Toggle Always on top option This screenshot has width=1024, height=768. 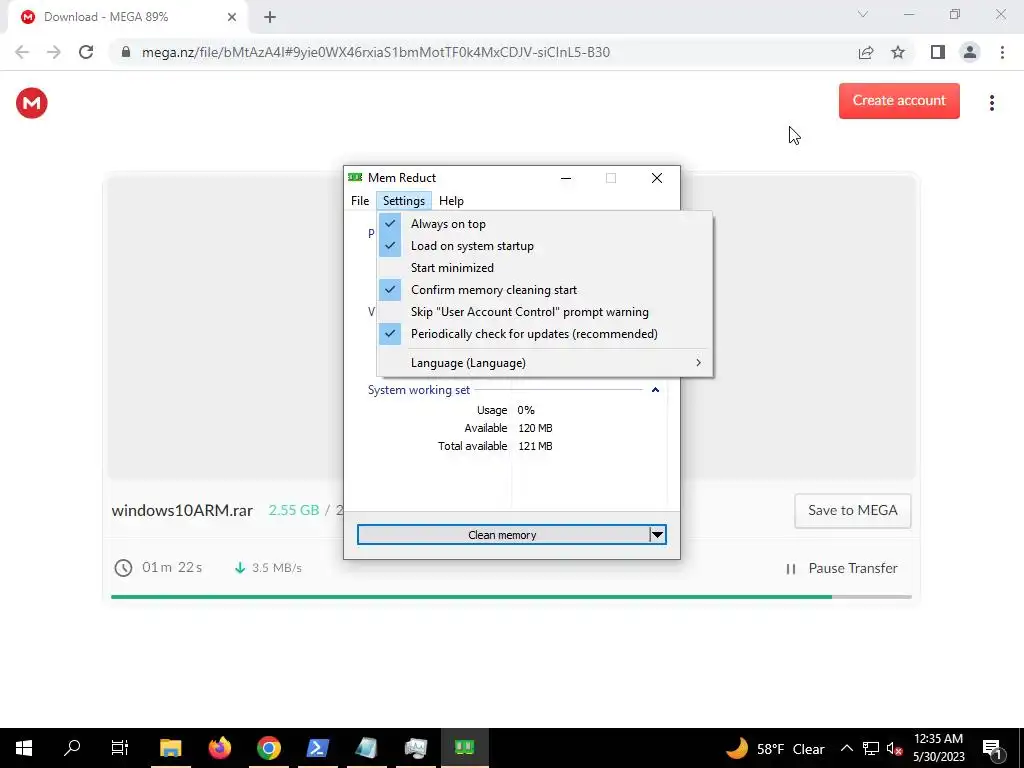pos(545,224)
